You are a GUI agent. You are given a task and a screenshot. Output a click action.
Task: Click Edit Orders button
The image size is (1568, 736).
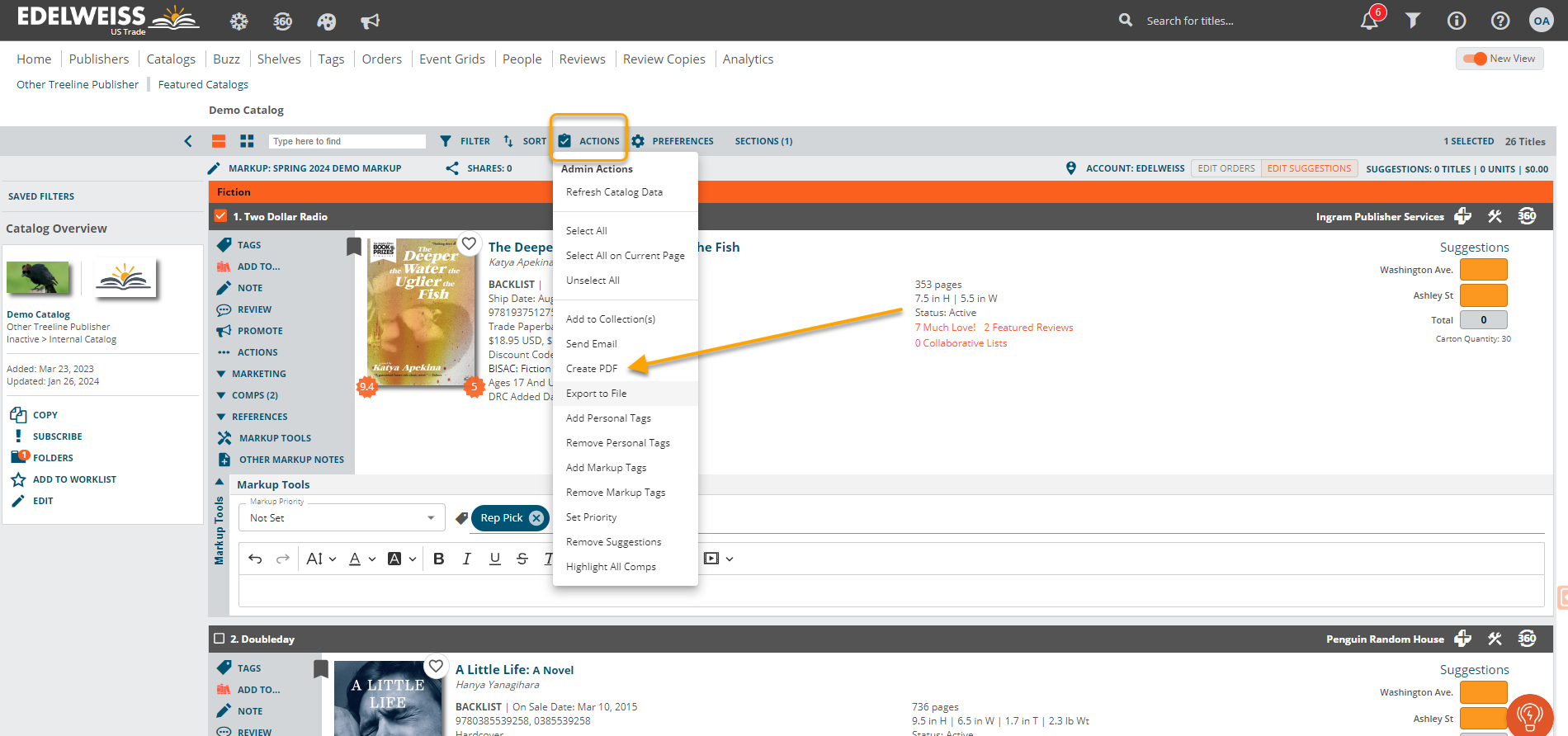point(1226,168)
